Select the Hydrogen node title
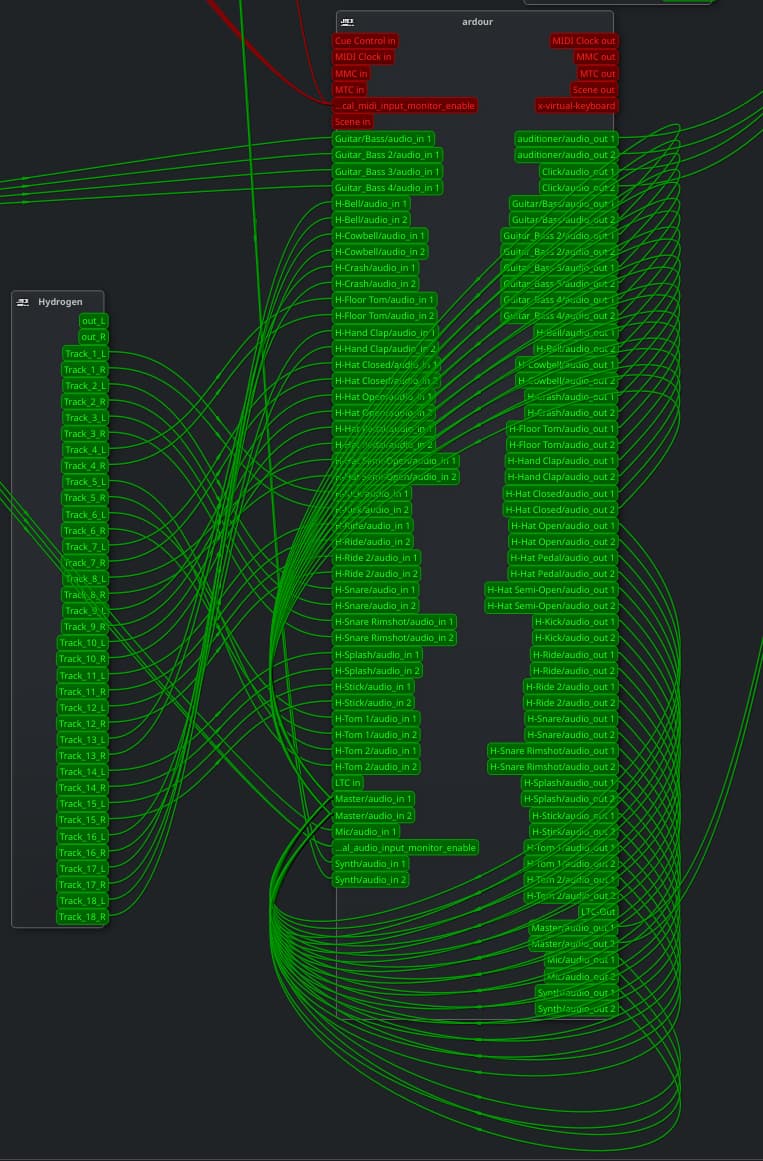Viewport: 763px width, 1161px height. point(60,302)
